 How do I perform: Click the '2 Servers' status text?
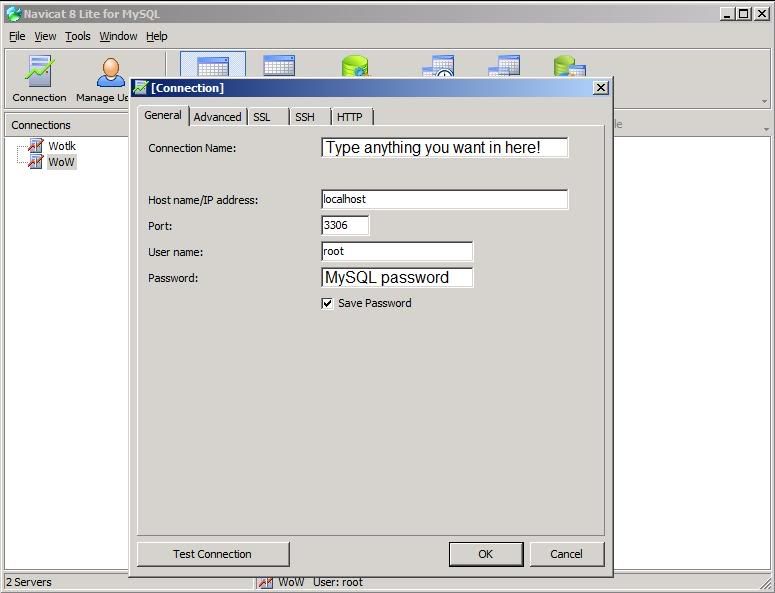(29, 582)
